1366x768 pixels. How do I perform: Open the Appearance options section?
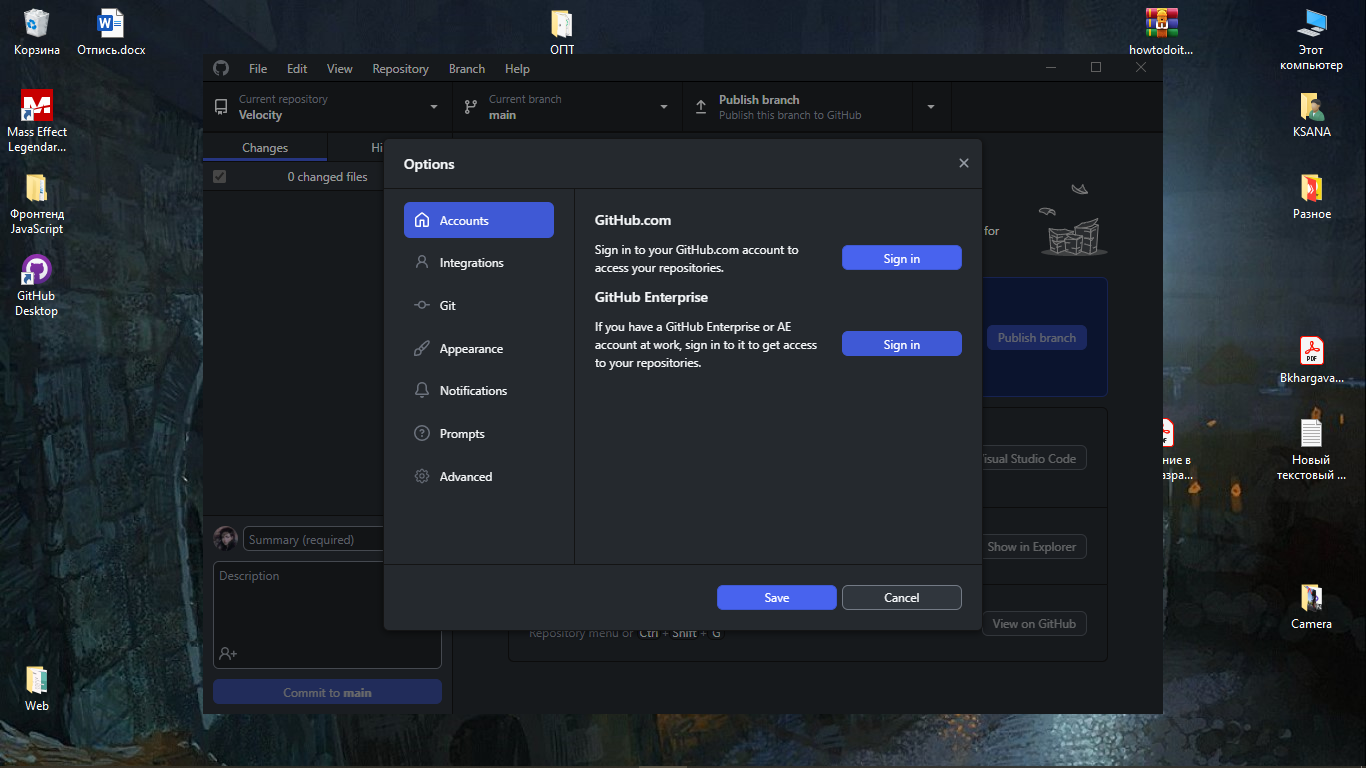pos(478,349)
